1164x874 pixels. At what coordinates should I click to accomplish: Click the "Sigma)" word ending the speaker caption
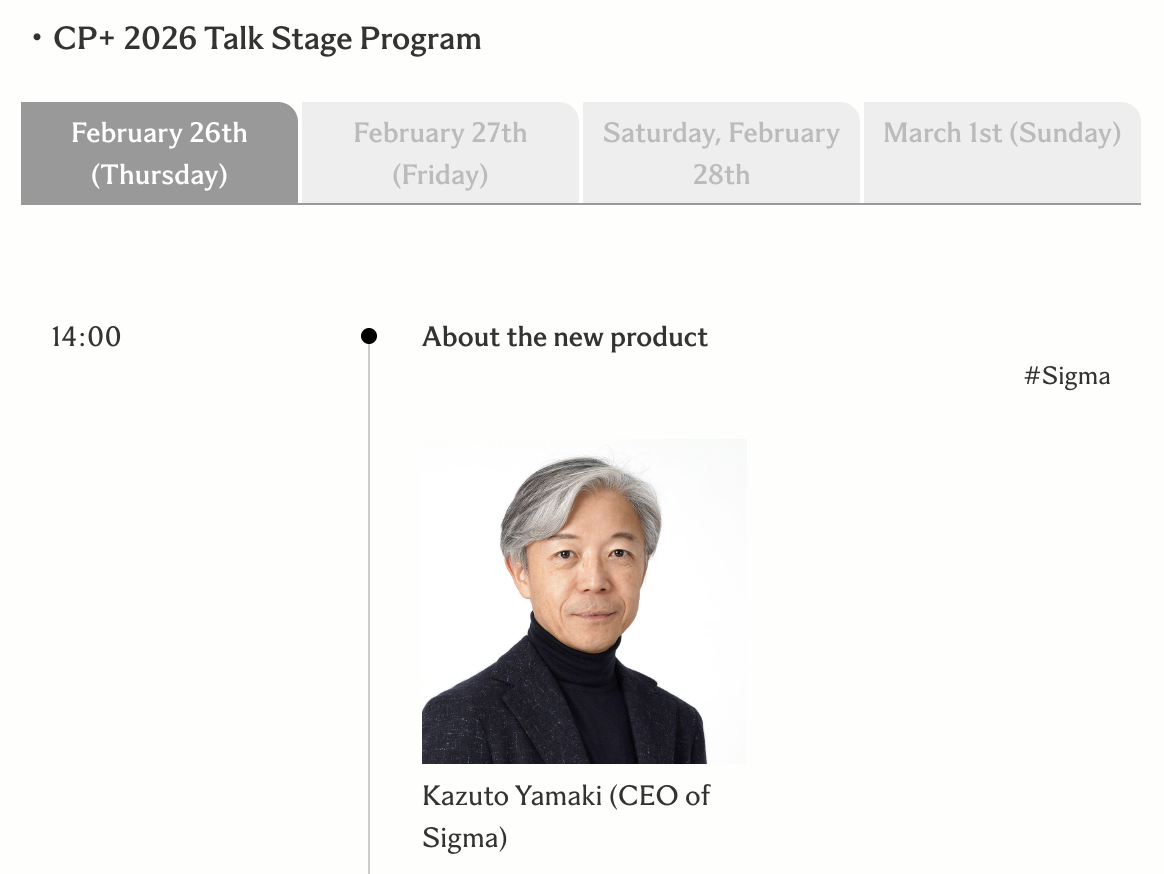point(465,838)
